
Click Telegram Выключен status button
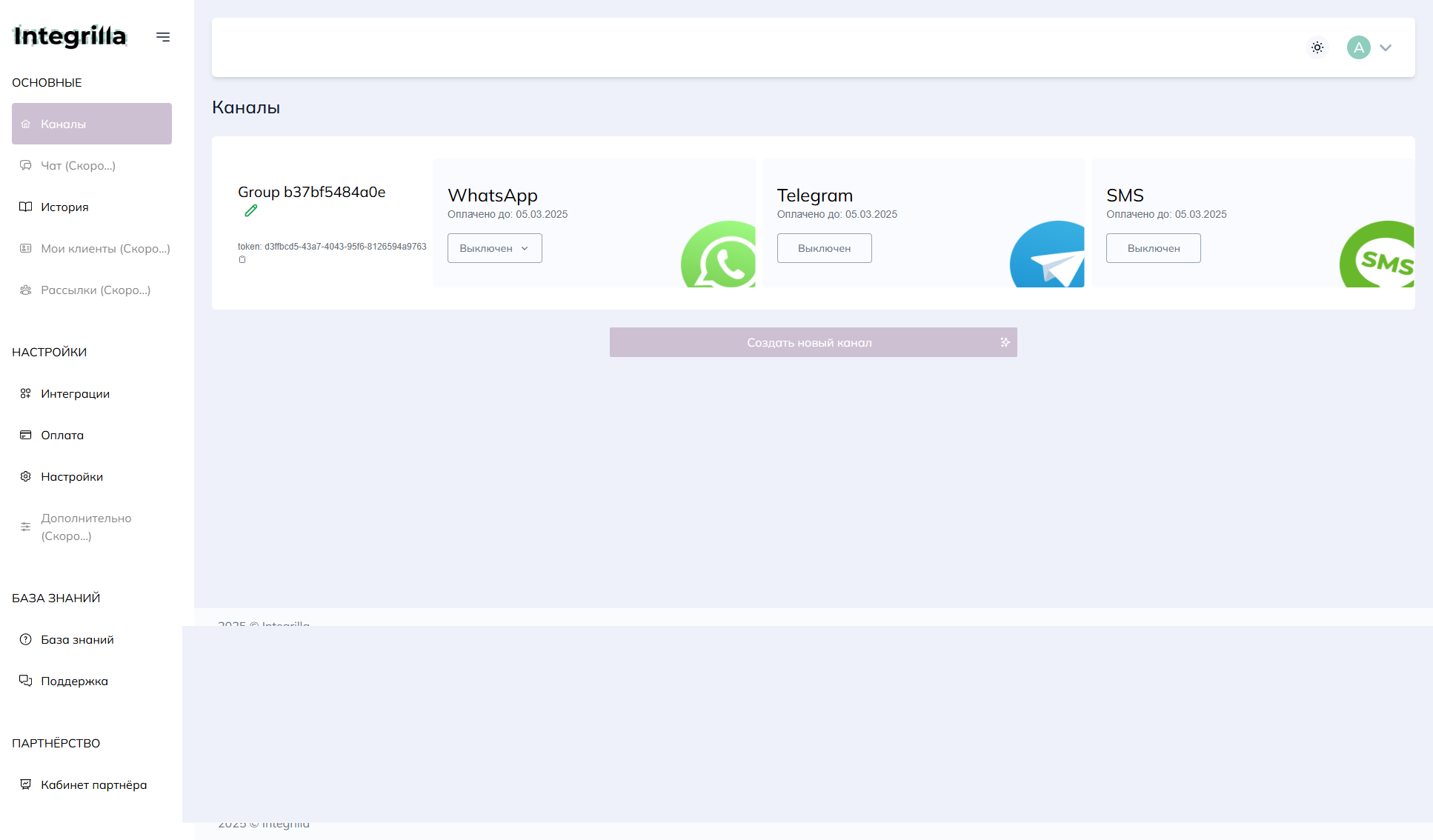824,248
